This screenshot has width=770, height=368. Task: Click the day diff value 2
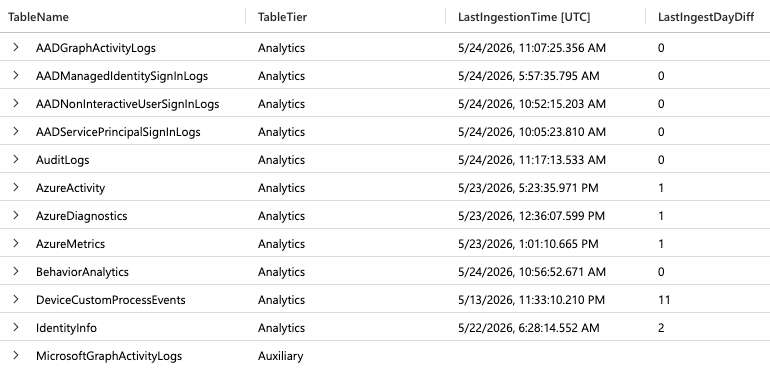661,328
